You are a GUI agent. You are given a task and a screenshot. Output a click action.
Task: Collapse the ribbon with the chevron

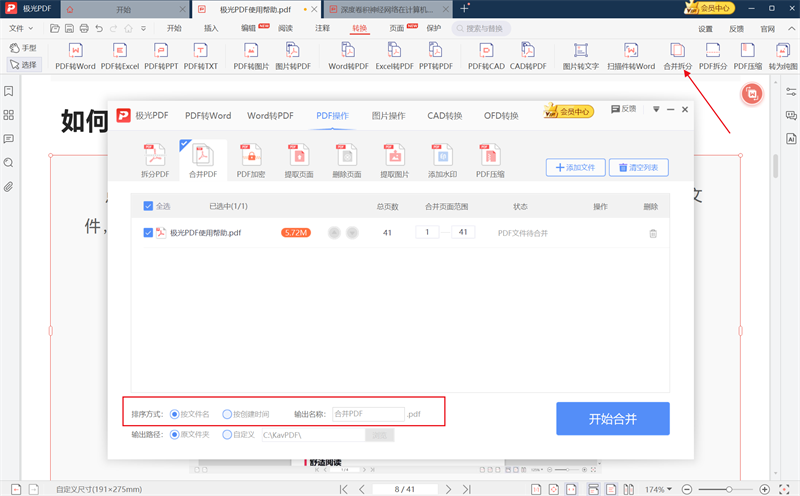[x=791, y=29]
